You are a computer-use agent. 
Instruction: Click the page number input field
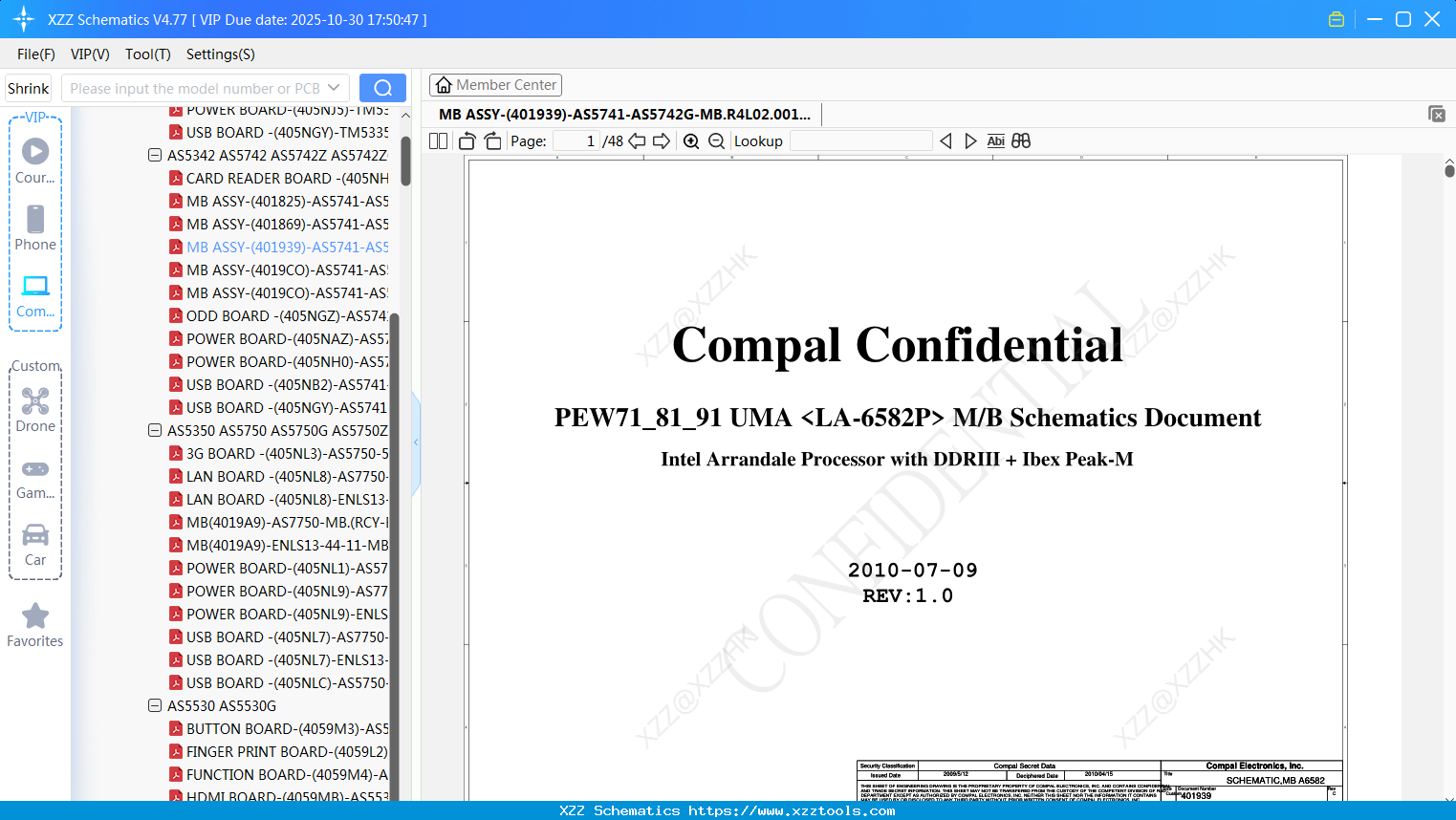pos(576,141)
